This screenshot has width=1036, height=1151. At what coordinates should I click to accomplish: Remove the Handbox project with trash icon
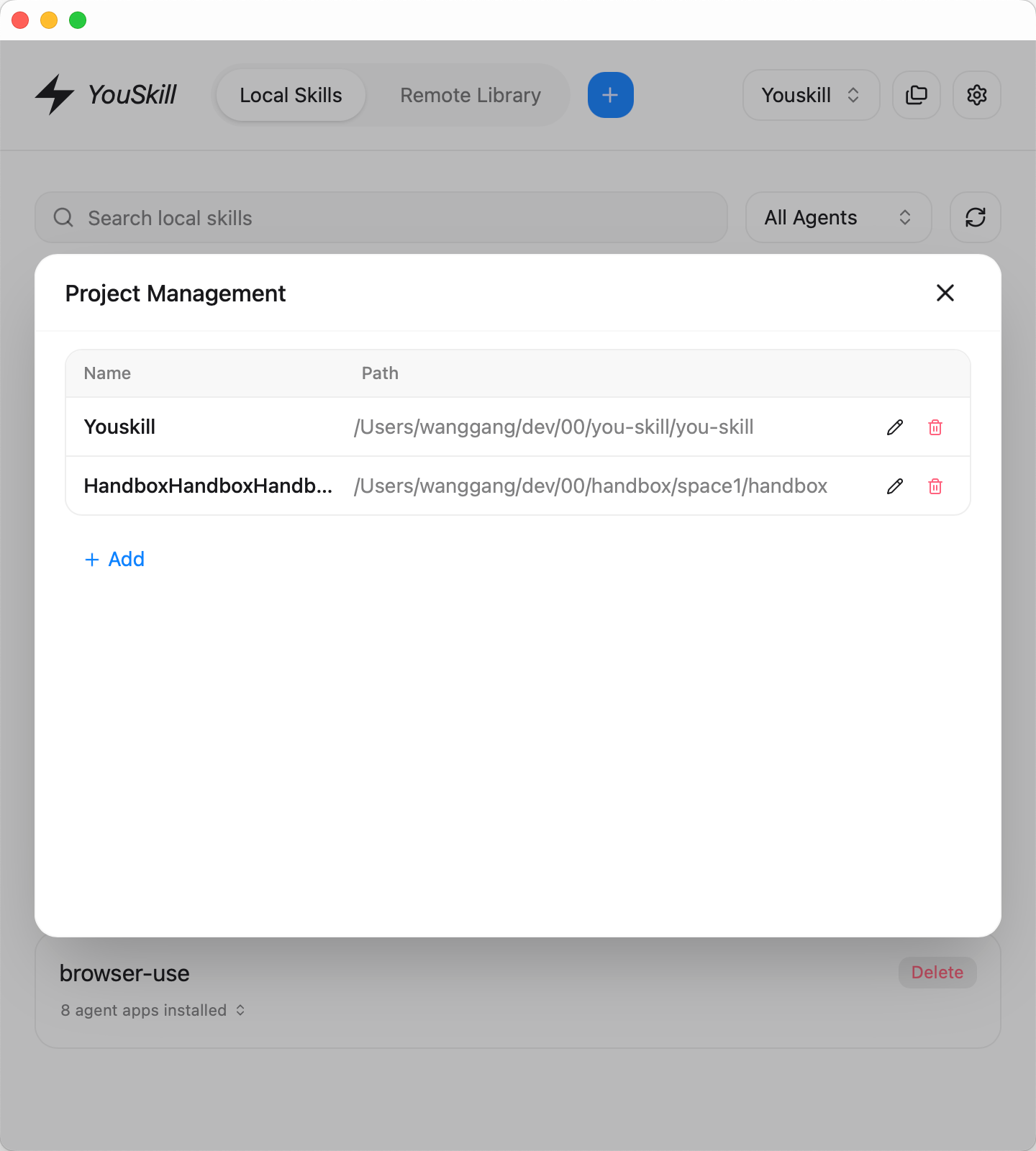tap(935, 486)
